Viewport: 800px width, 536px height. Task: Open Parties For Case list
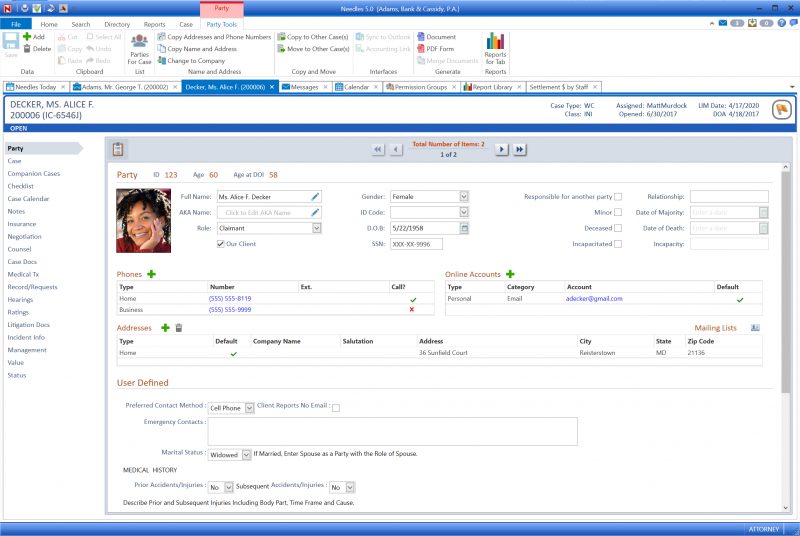(x=139, y=49)
